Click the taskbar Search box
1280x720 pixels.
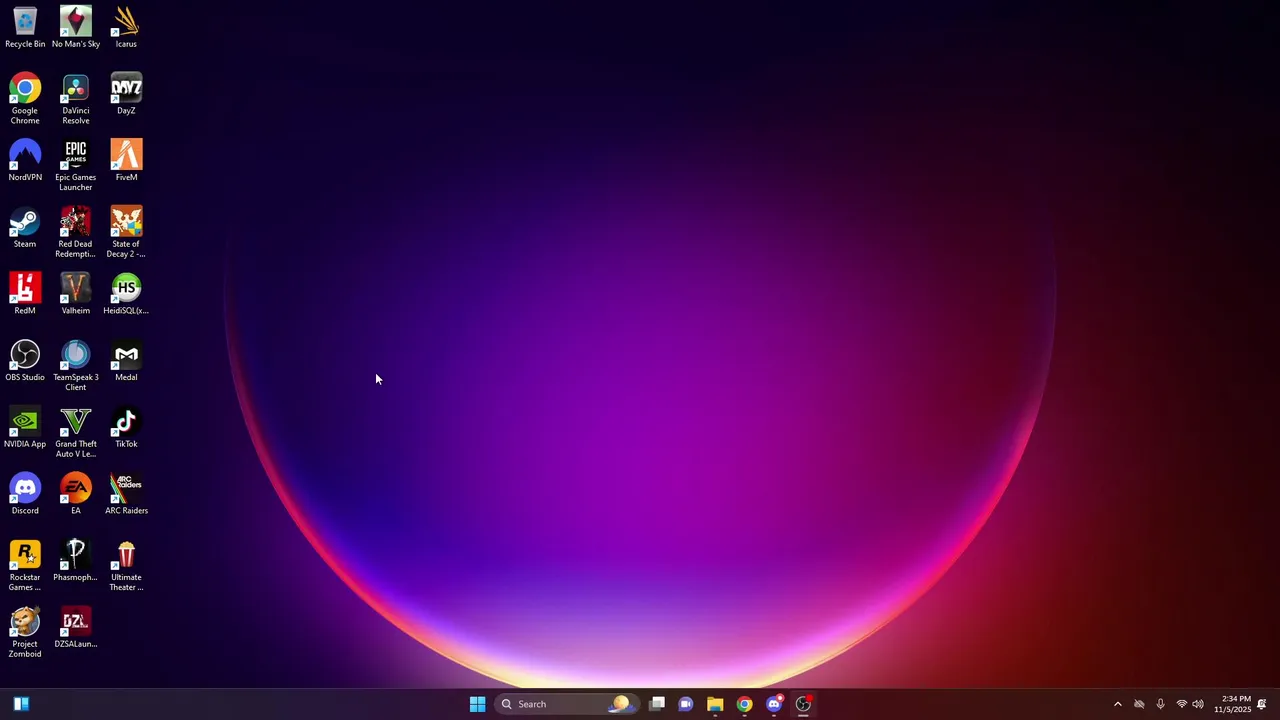(566, 704)
